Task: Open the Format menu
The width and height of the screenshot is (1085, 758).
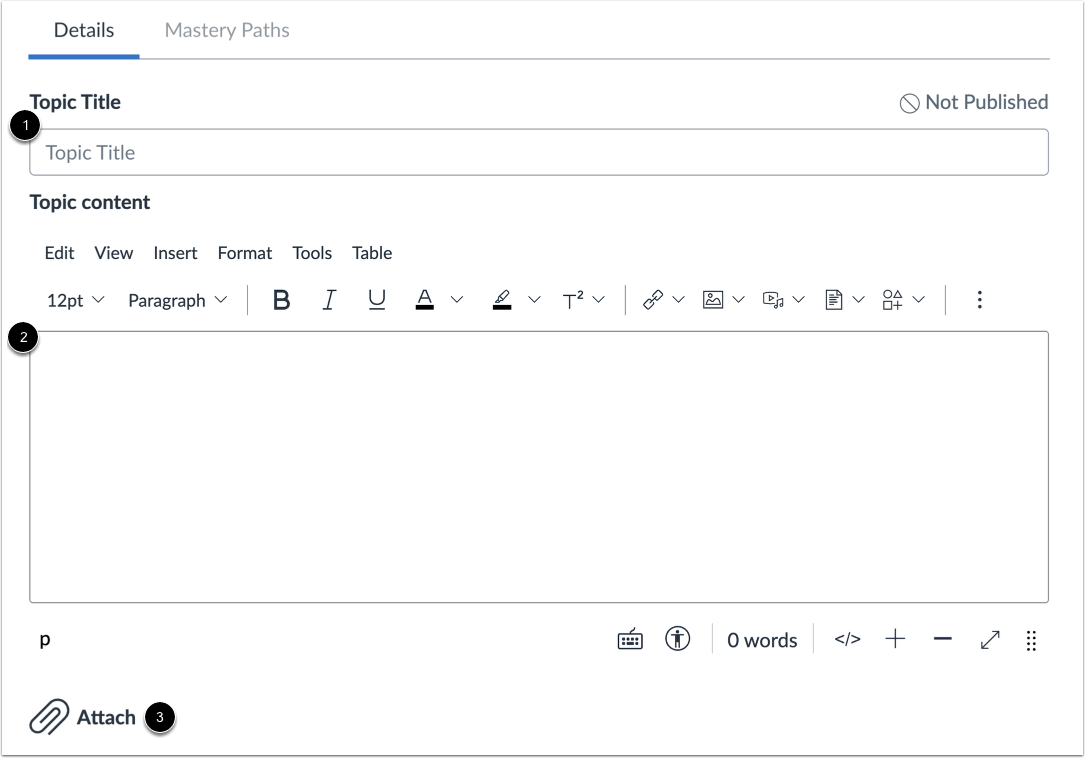Action: [244, 253]
